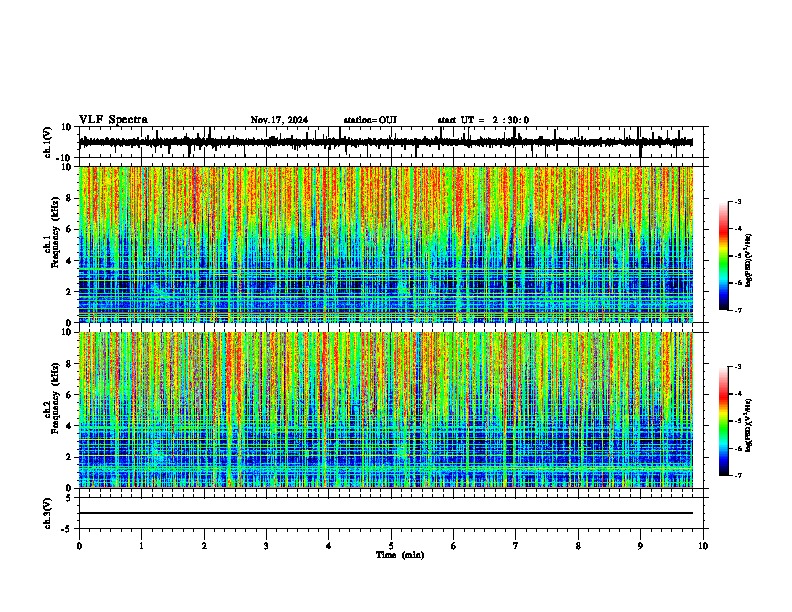Select the date label "Nov.17, 2024"
The width and height of the screenshot is (792, 612).
point(279,120)
